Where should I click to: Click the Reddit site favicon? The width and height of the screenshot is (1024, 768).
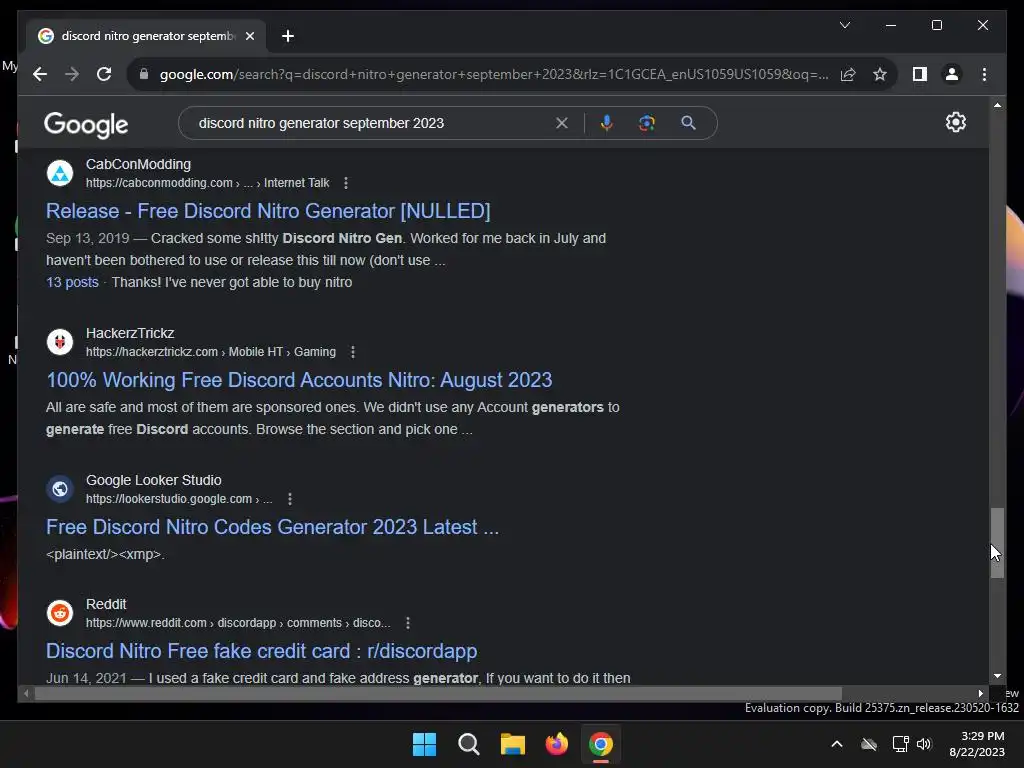60,613
